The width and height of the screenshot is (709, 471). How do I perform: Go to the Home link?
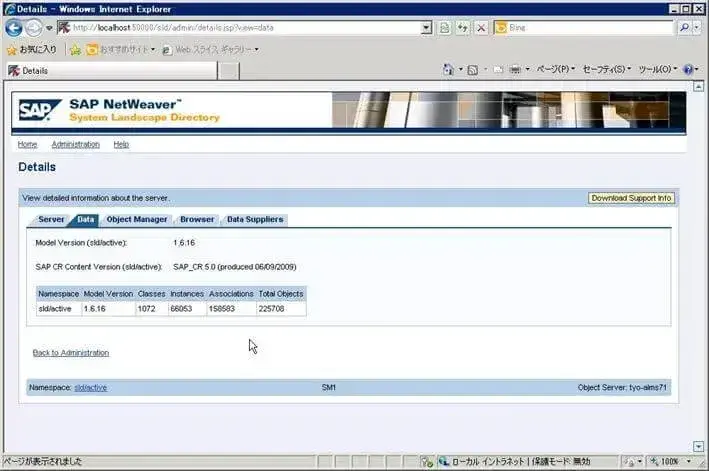(27, 145)
